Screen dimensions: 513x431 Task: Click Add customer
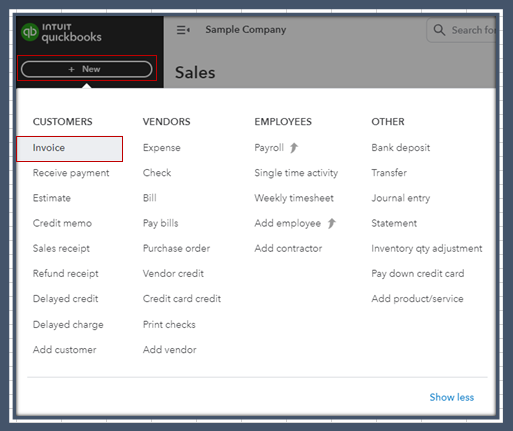click(x=65, y=350)
